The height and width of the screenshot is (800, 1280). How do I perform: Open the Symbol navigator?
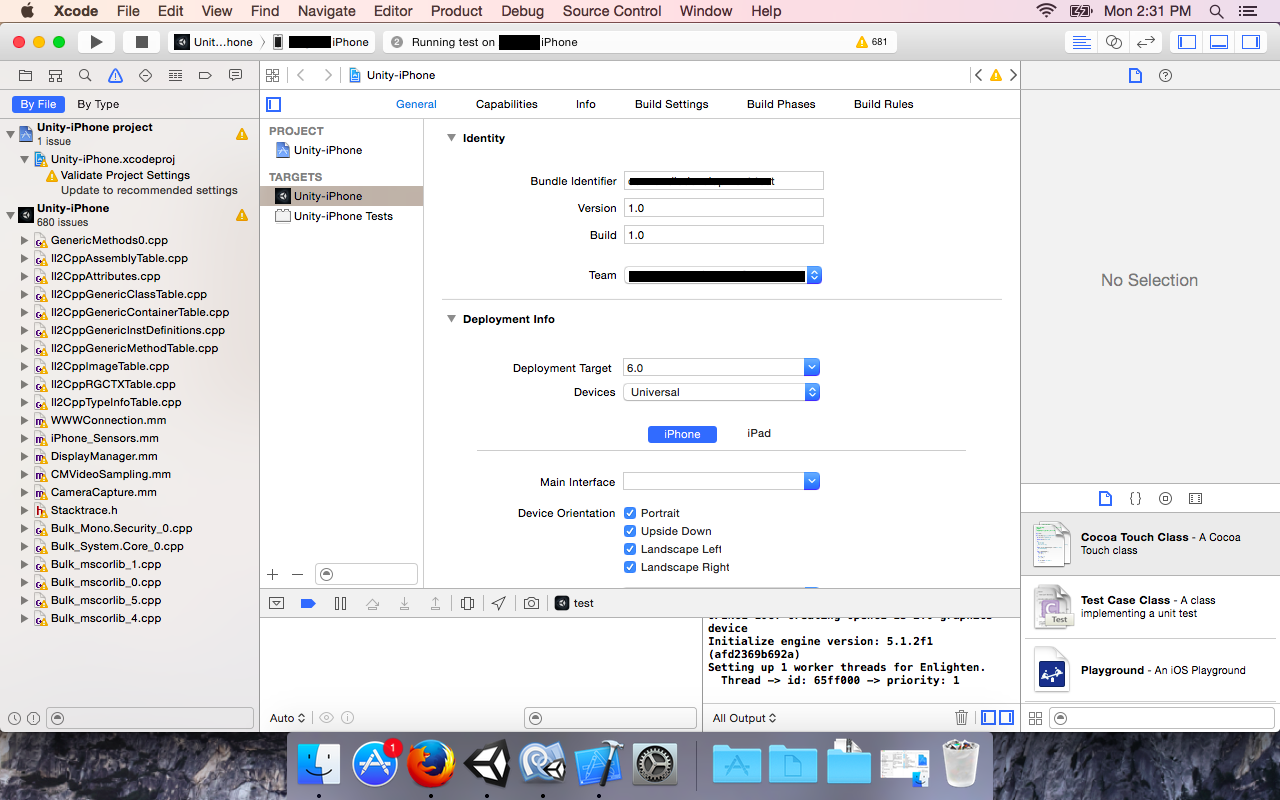55,75
